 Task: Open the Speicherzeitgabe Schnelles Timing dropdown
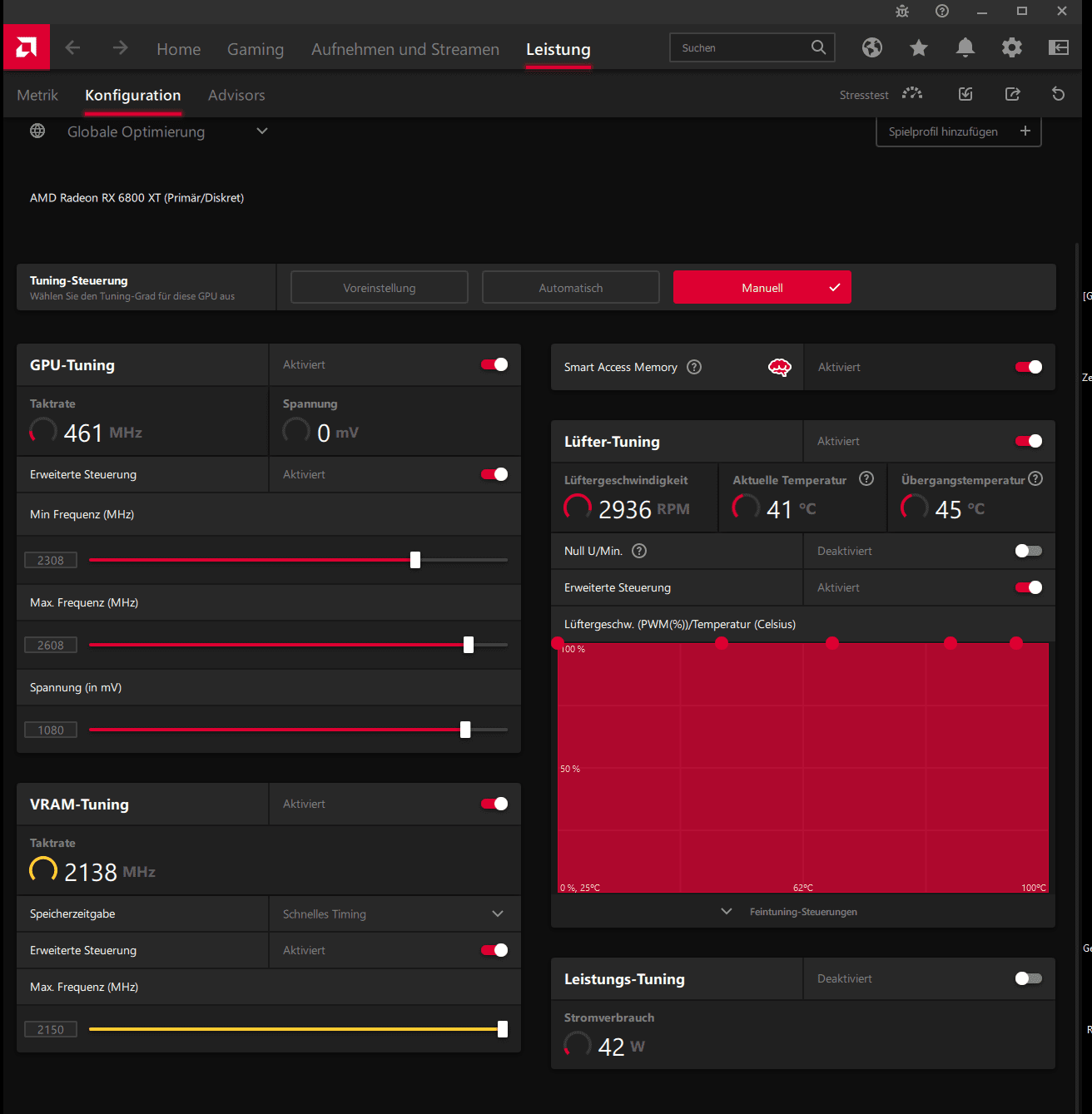395,913
